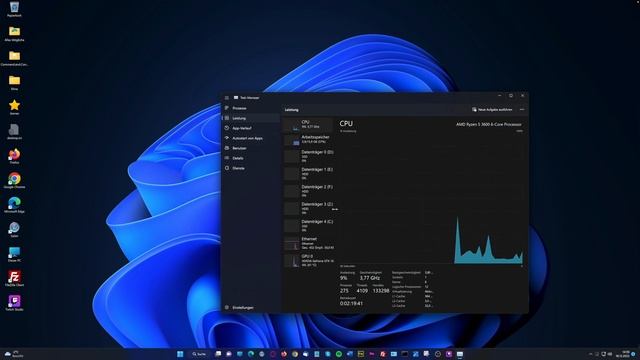Select the FileZilla Client desktop shortcut
This screenshot has width=640, height=360.
[x=14, y=278]
